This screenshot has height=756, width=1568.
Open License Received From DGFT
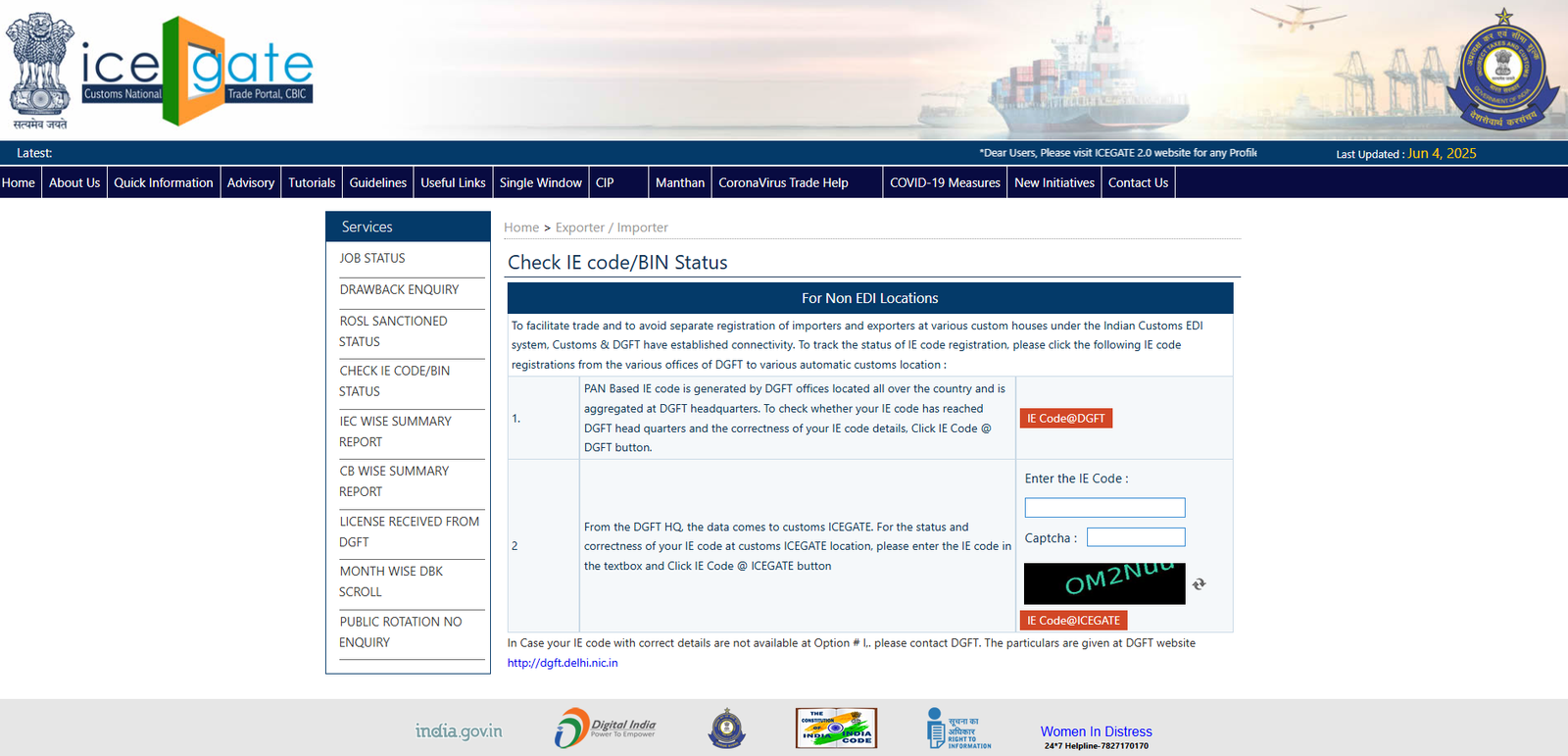[x=410, y=531]
